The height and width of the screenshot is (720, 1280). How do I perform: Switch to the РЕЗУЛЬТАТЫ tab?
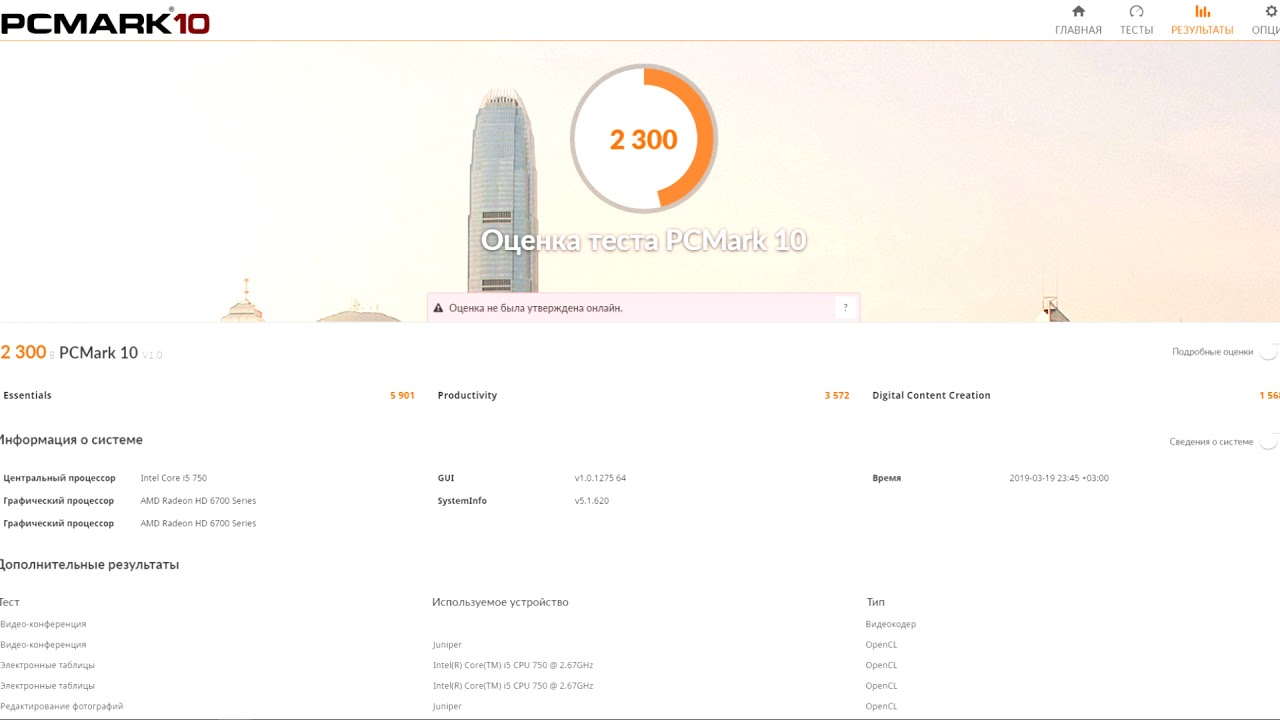pos(1202,20)
